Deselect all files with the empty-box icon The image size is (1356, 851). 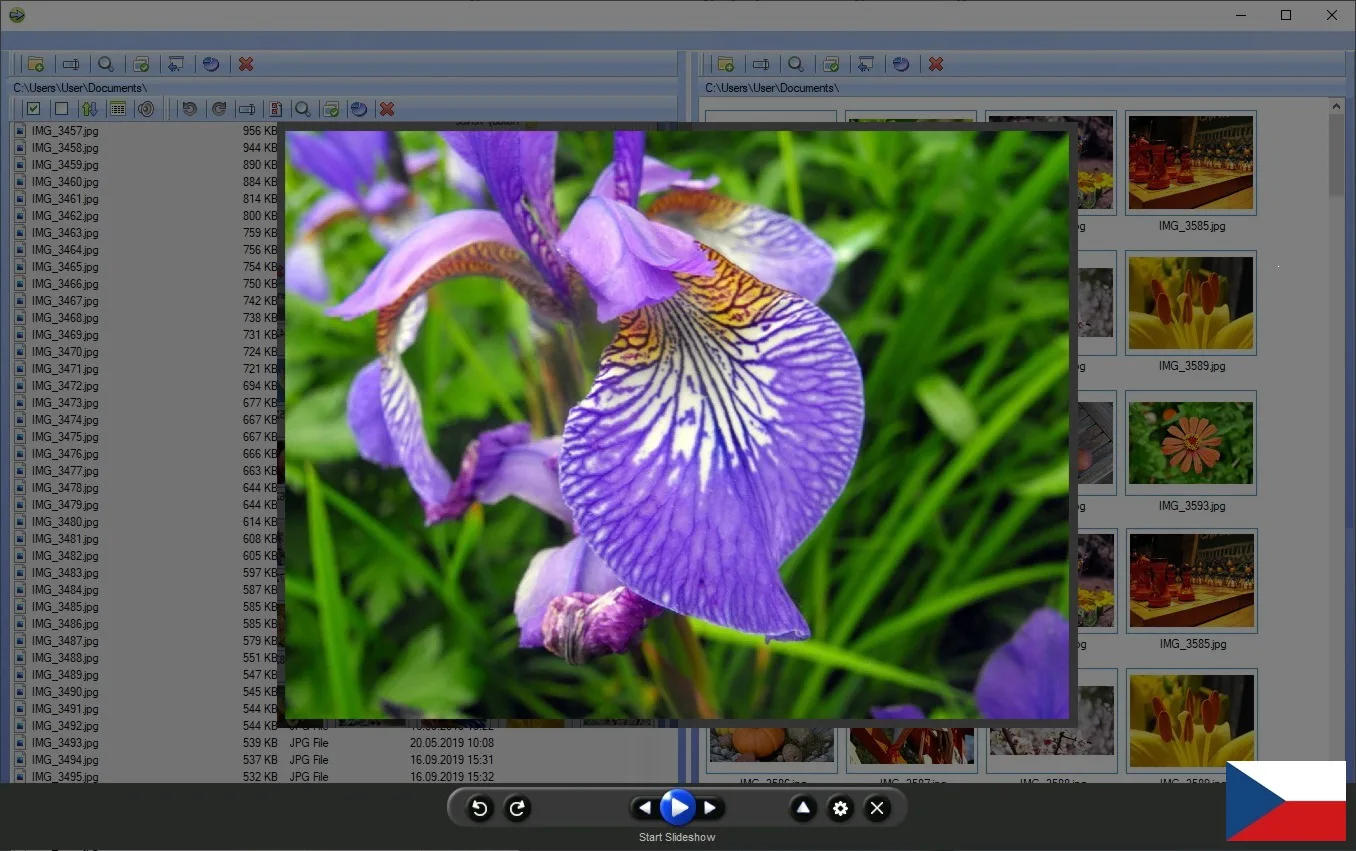[x=61, y=109]
